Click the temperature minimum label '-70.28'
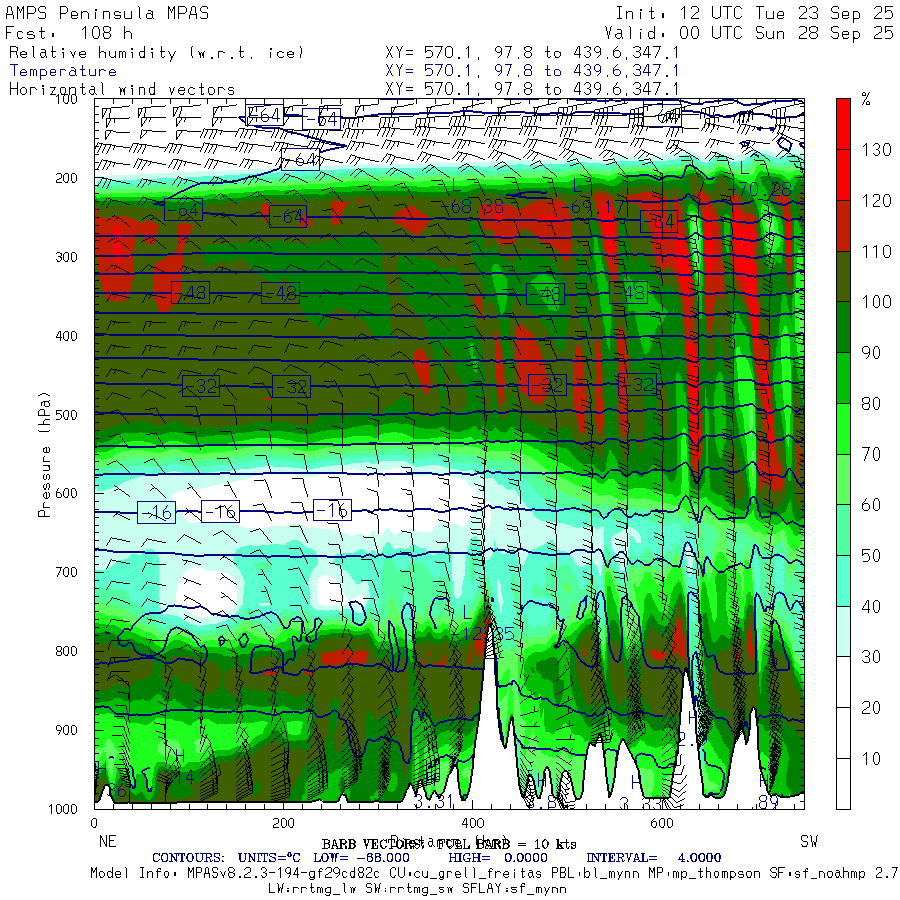The width and height of the screenshot is (900, 900). [x=759, y=189]
